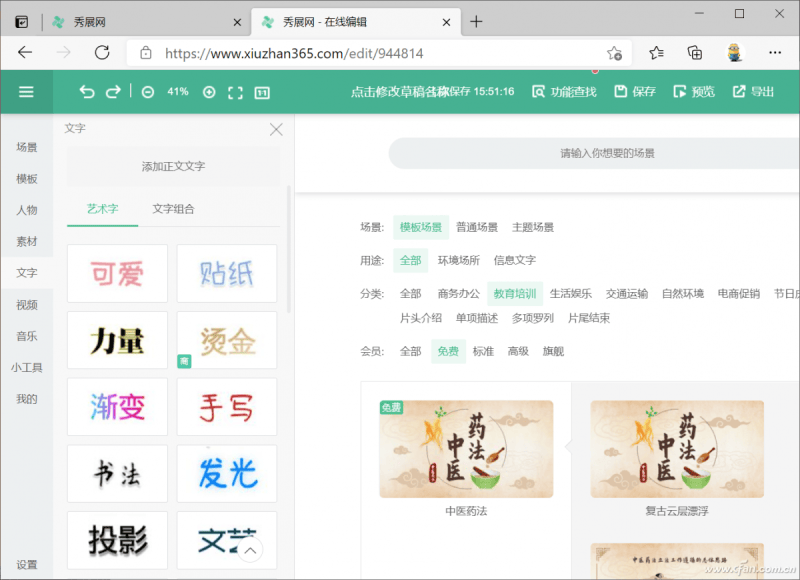
Task: Click 添加正文文字 to add body text
Action: pyautogui.click(x=175, y=165)
